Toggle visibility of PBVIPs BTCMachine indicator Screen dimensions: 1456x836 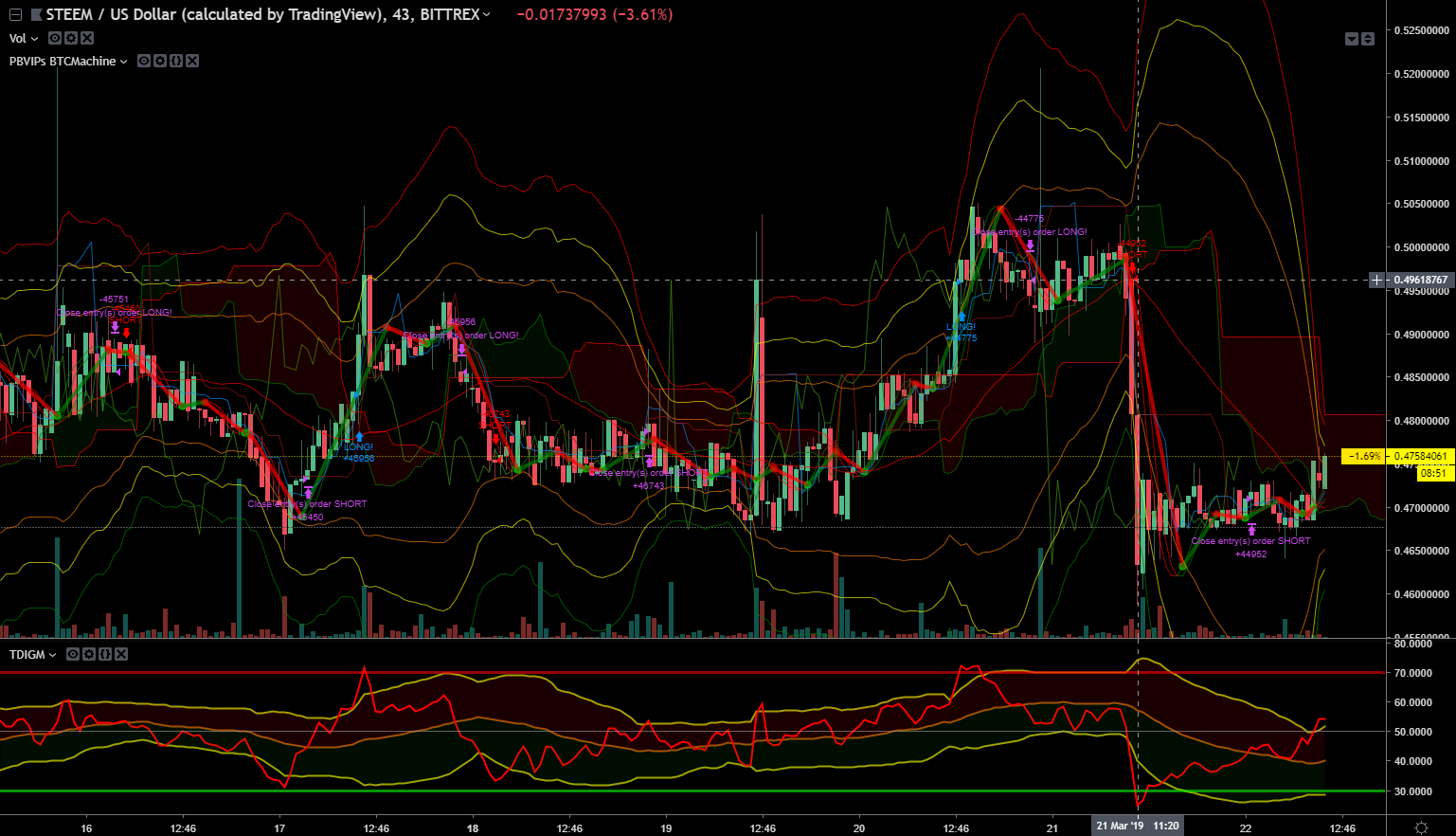coord(144,61)
